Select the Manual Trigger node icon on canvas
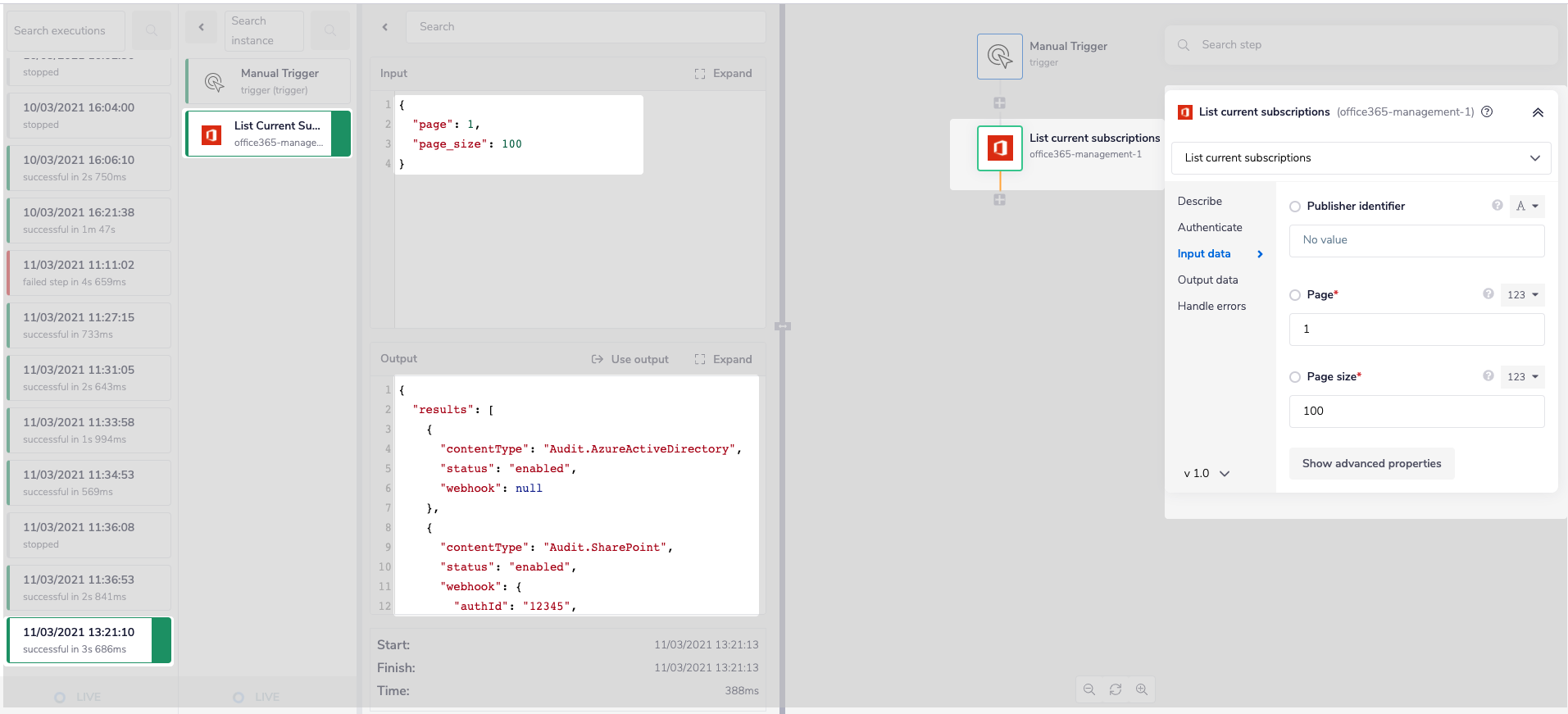 tap(999, 57)
